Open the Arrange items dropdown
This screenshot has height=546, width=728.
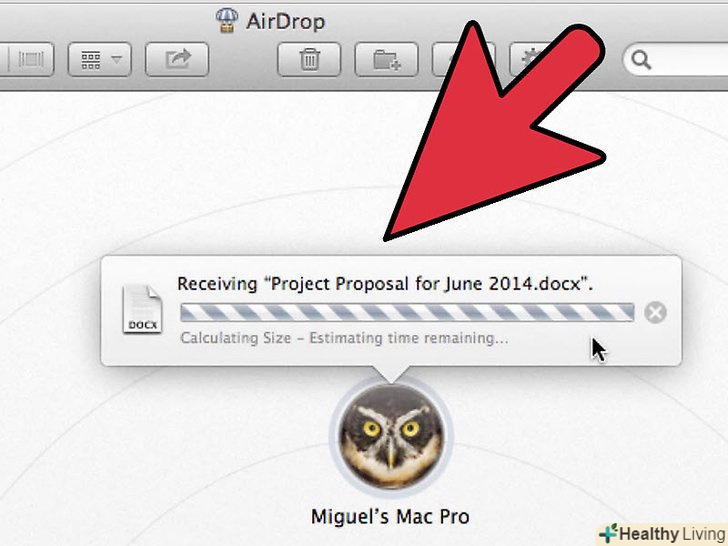(100, 59)
